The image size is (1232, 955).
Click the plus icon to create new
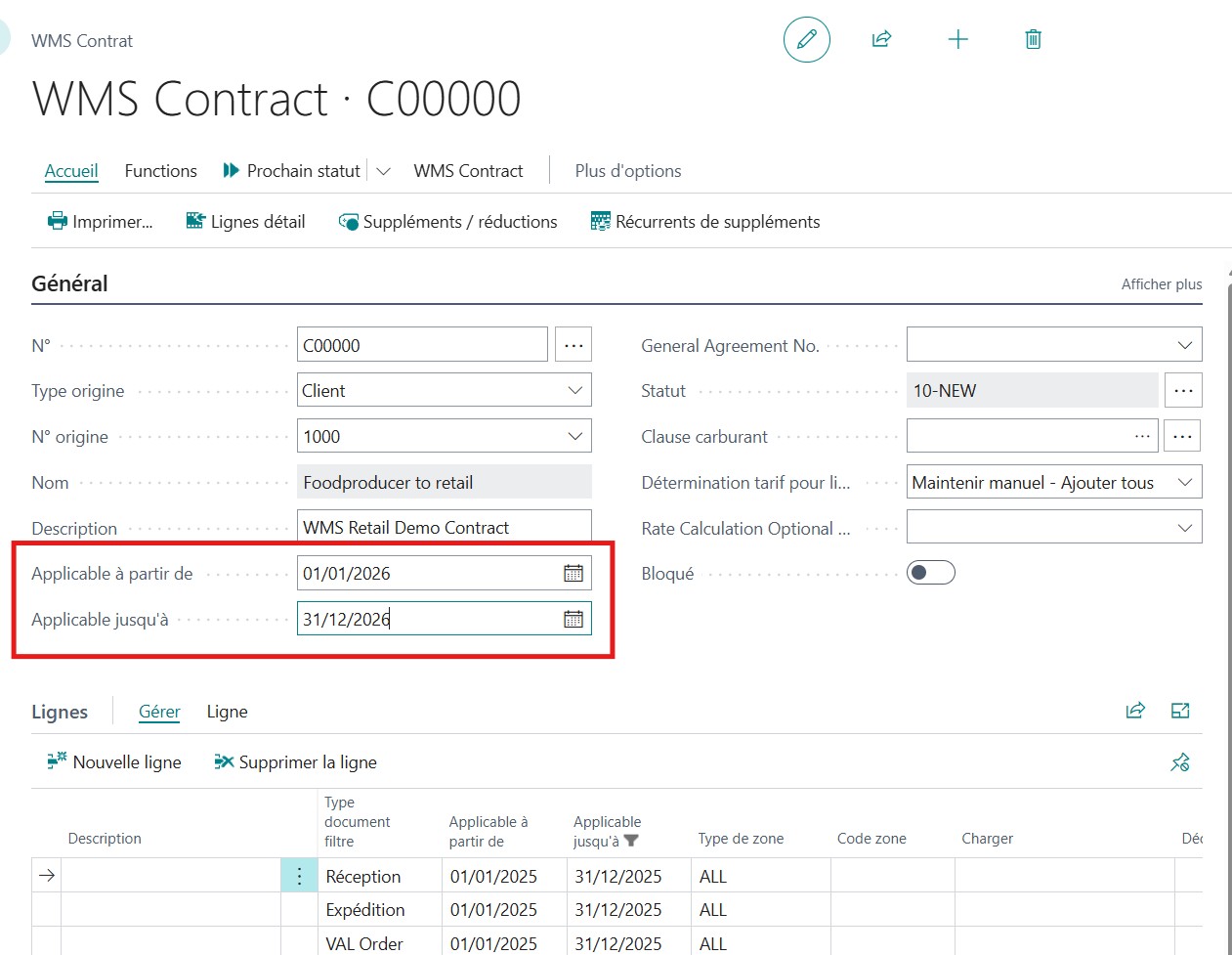tap(957, 39)
